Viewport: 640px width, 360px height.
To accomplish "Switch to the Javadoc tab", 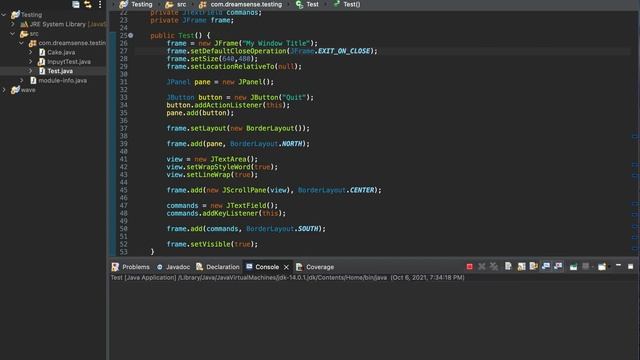I will [173, 267].
